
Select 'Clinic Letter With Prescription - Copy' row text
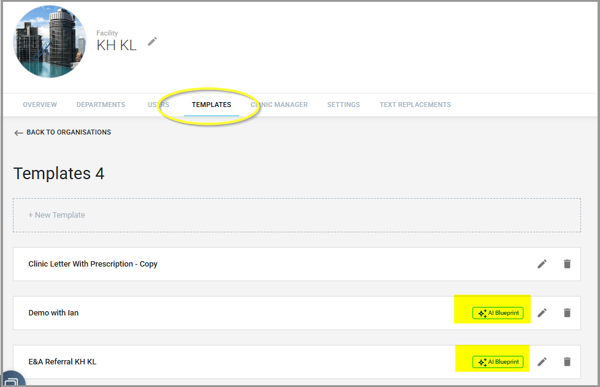pos(93,264)
